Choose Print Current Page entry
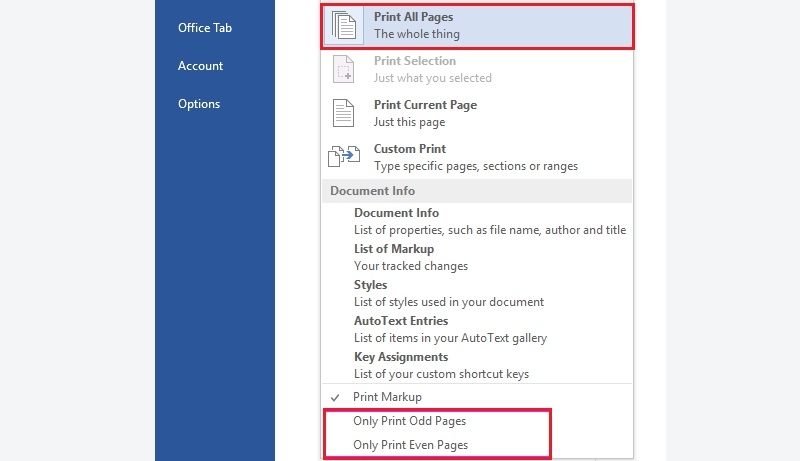The width and height of the screenshot is (800, 461). pyautogui.click(x=477, y=113)
